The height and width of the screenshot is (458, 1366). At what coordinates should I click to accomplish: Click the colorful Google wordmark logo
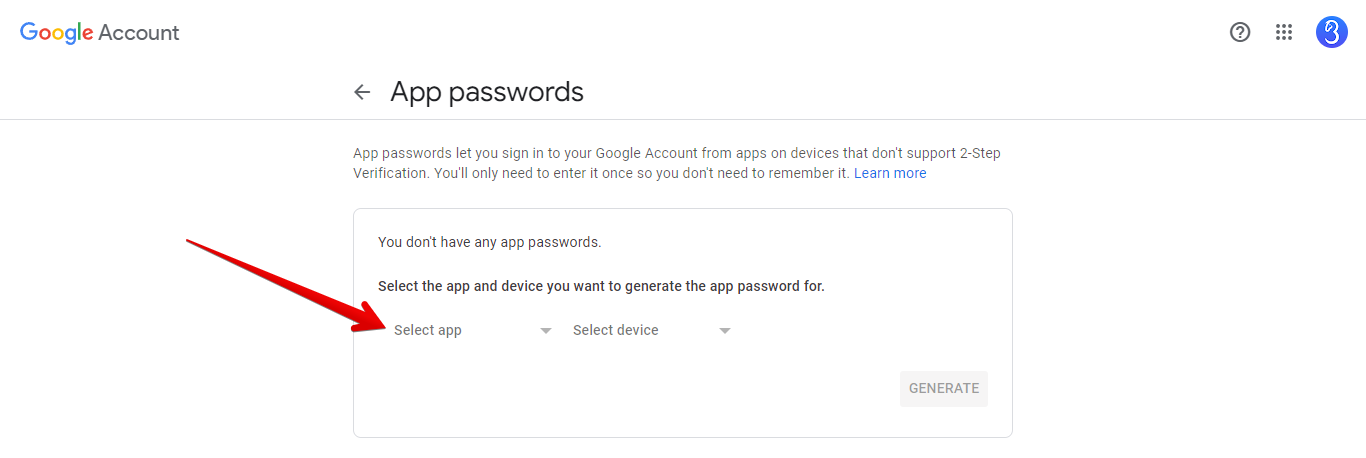56,32
